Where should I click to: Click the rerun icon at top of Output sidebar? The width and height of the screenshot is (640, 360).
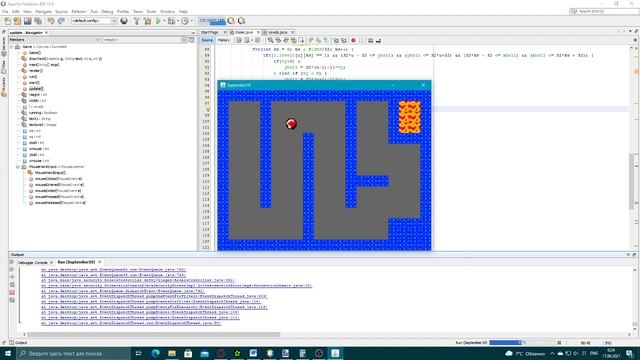point(12,262)
